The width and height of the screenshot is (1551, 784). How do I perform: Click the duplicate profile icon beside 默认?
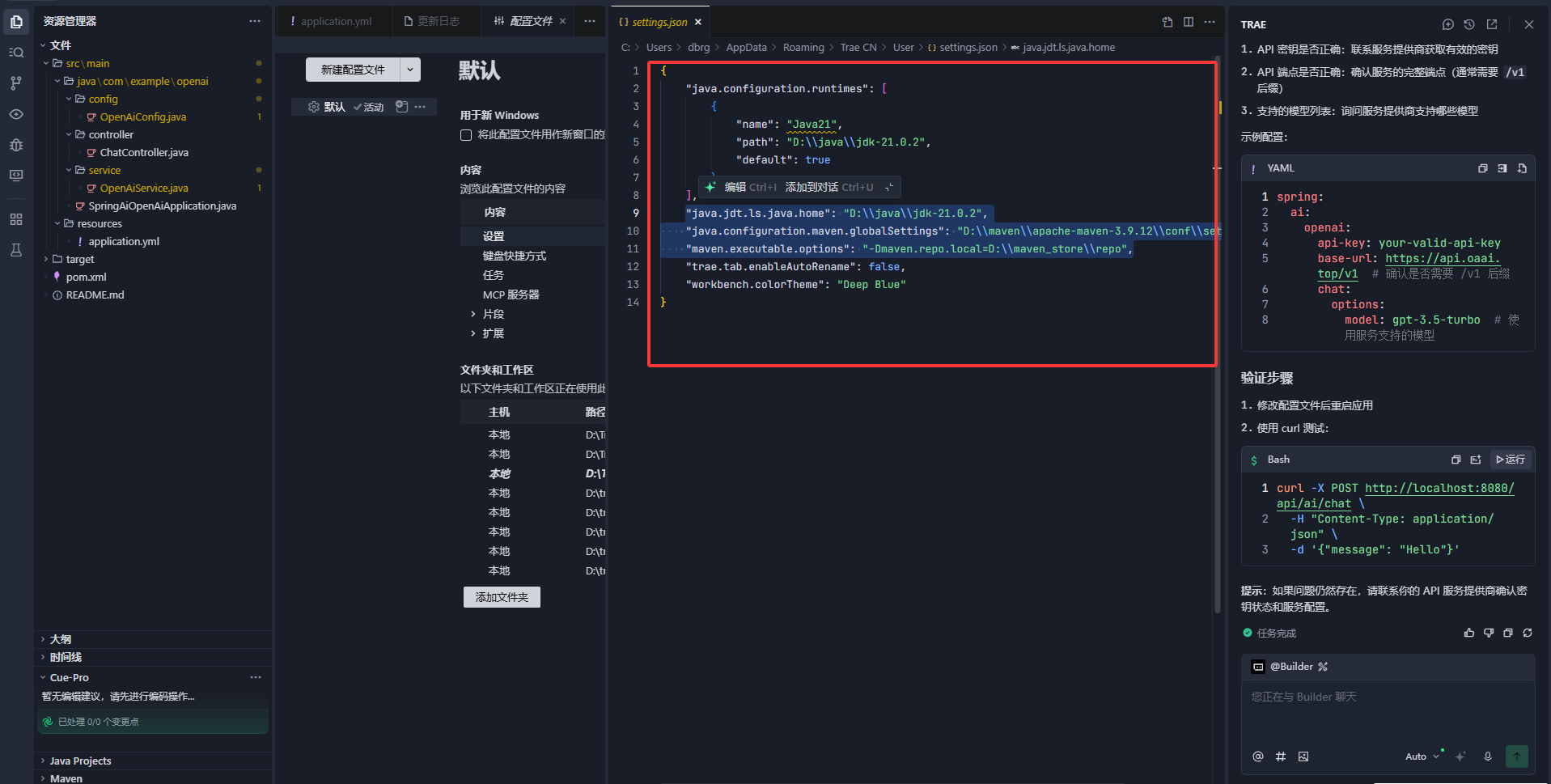tap(401, 107)
